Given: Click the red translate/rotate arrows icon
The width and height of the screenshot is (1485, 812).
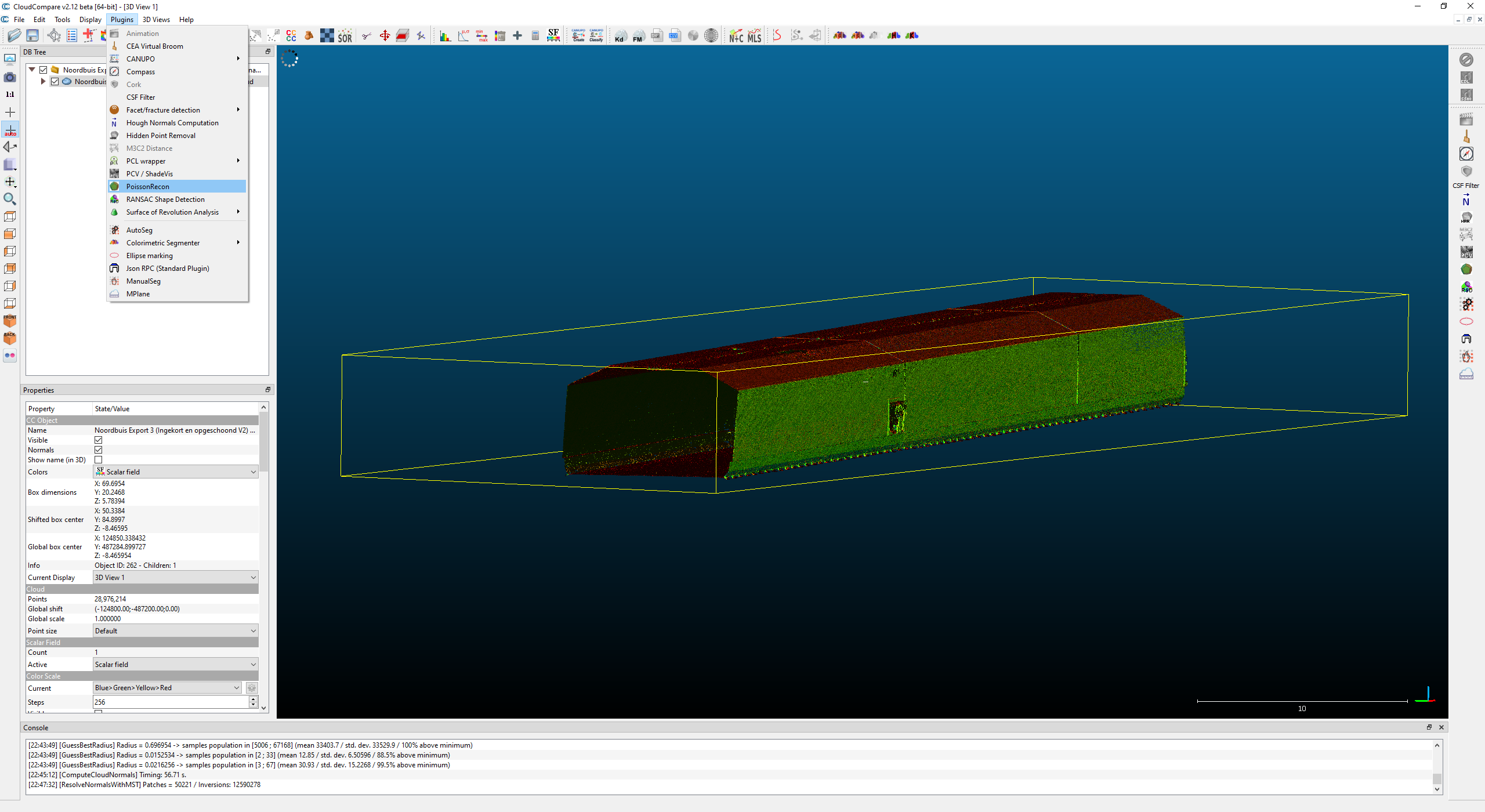Looking at the screenshot, I should click(x=385, y=36).
